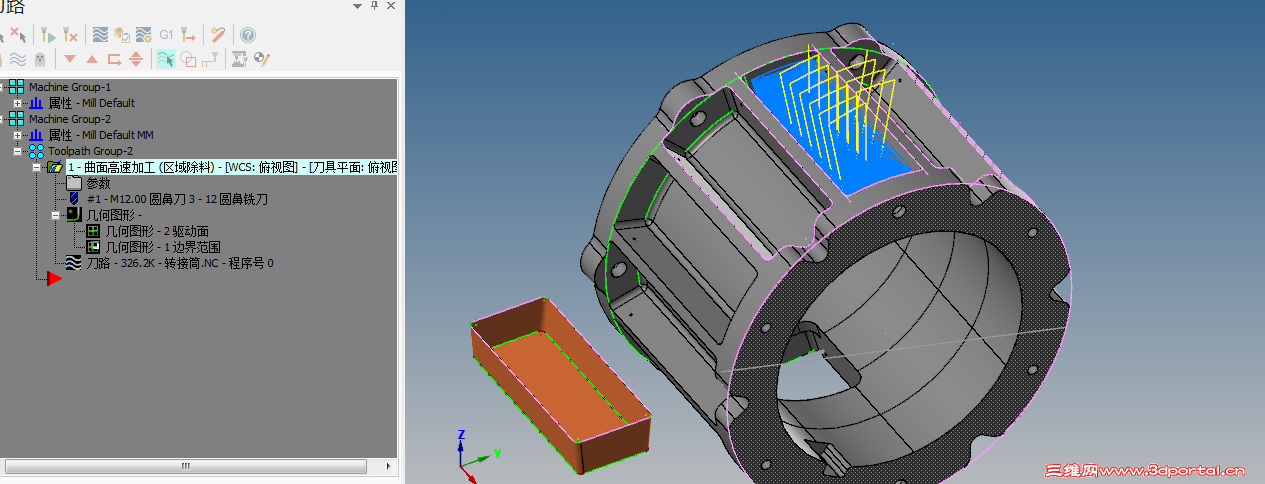The width and height of the screenshot is (1265, 484).
Task: Position insert arrow after selected operation
Action: (x=115, y=59)
